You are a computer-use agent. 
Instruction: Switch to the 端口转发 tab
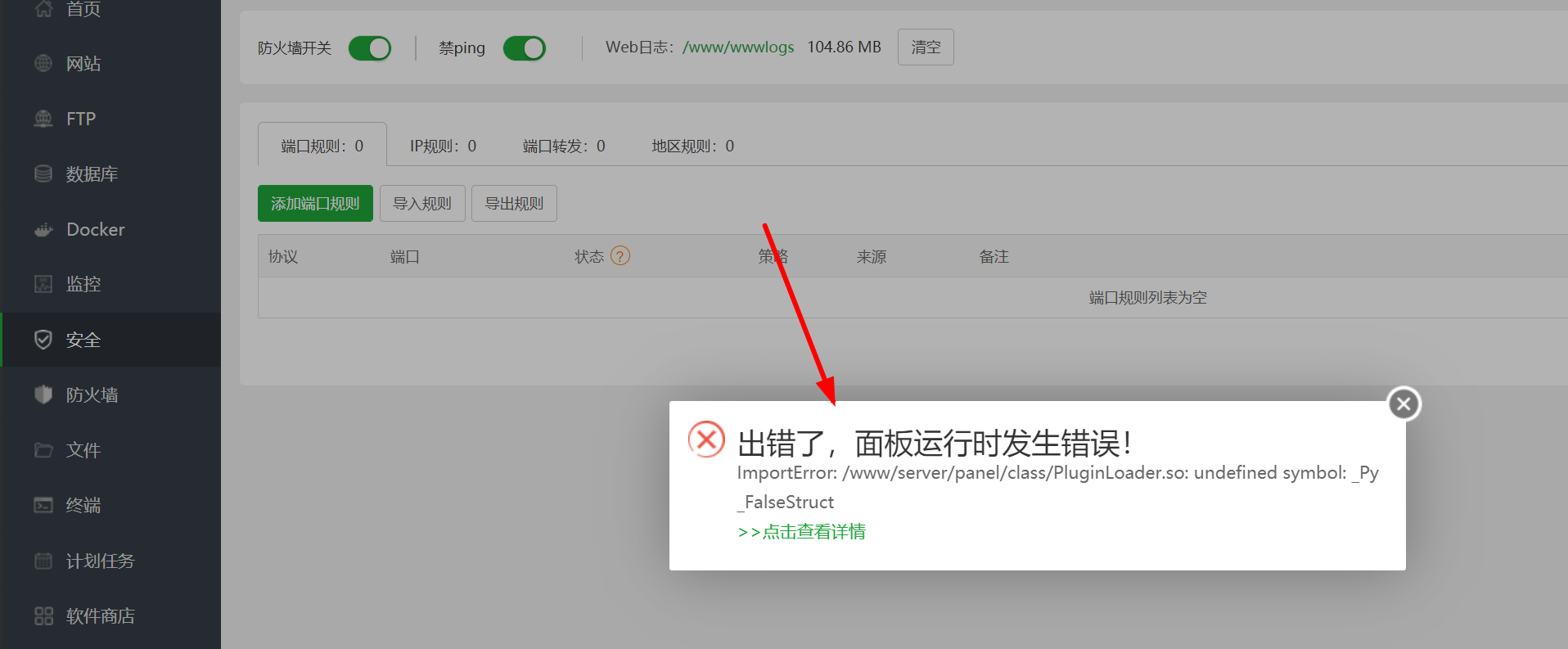(x=564, y=146)
